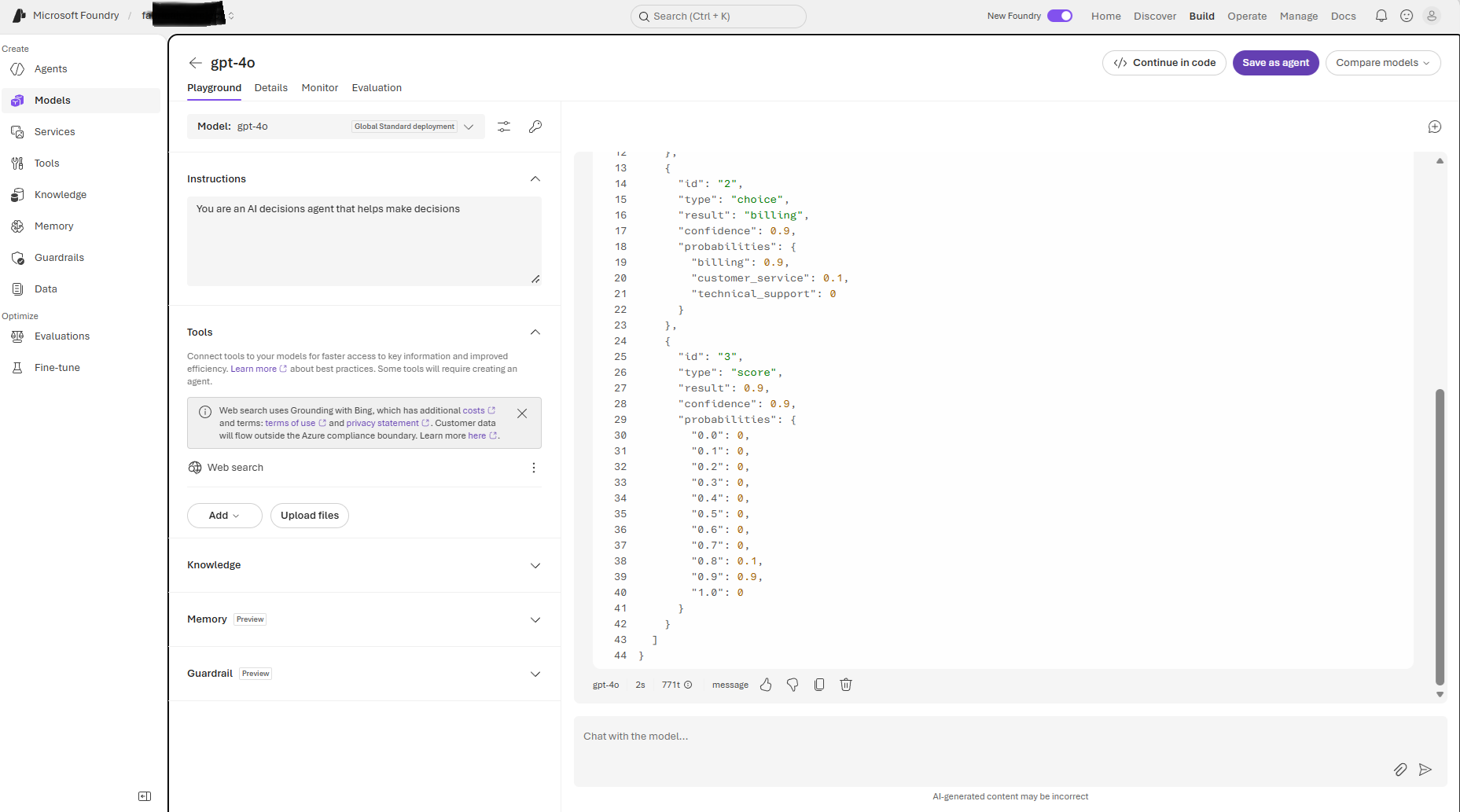This screenshot has width=1460, height=812.
Task: Switch to the Details tab
Action: click(x=271, y=88)
